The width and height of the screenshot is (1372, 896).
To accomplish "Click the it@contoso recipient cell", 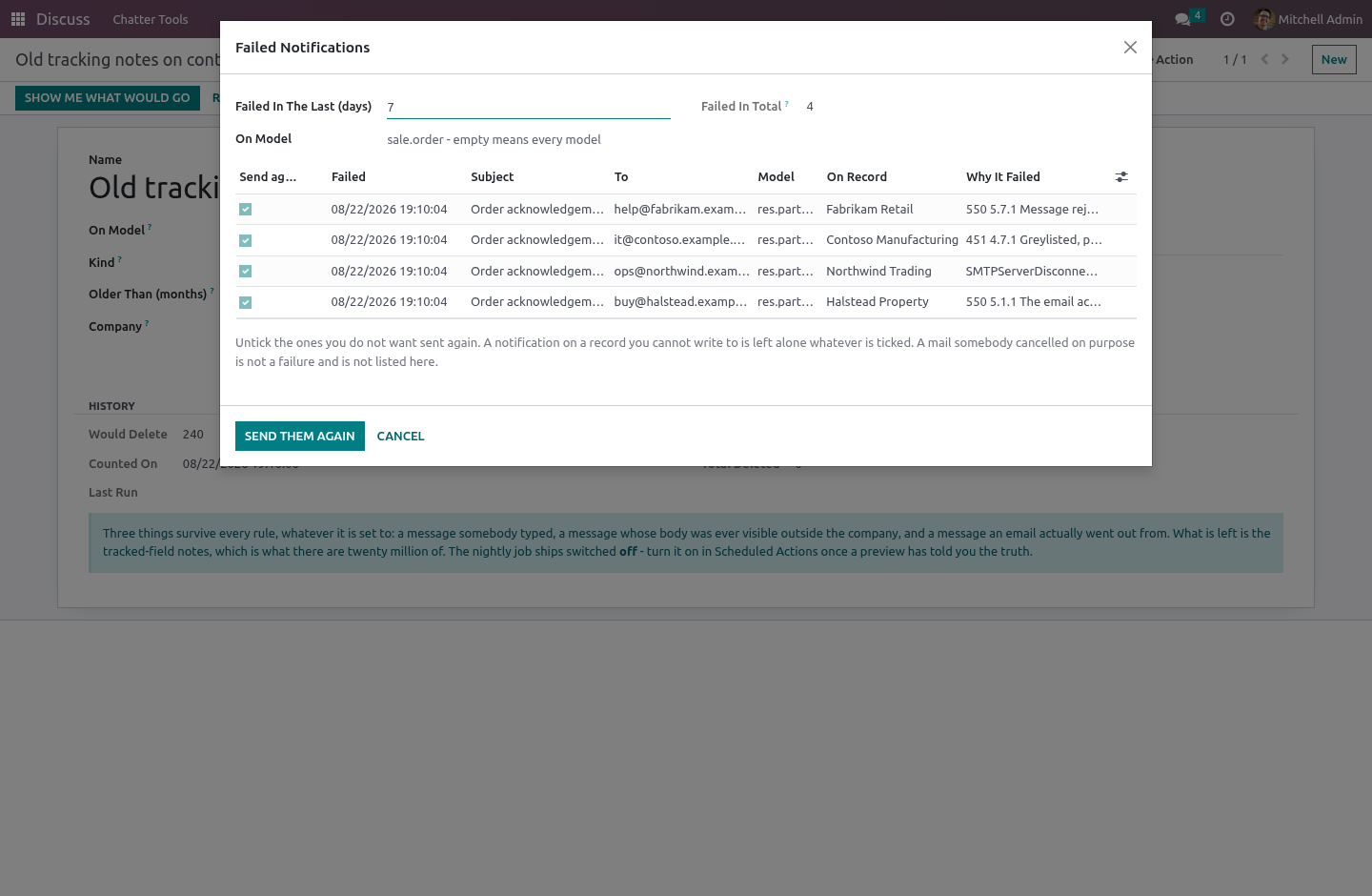I will [679, 240].
